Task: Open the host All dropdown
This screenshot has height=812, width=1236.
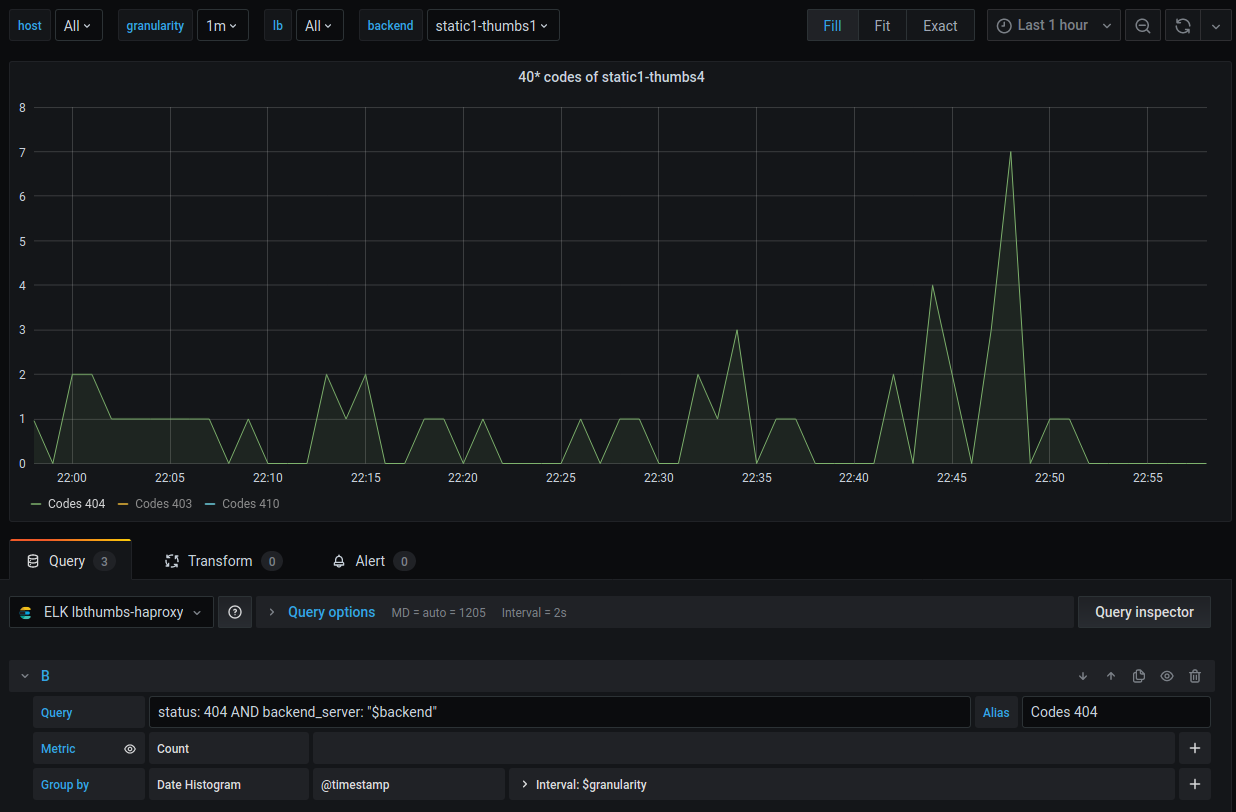Action: tap(78, 26)
